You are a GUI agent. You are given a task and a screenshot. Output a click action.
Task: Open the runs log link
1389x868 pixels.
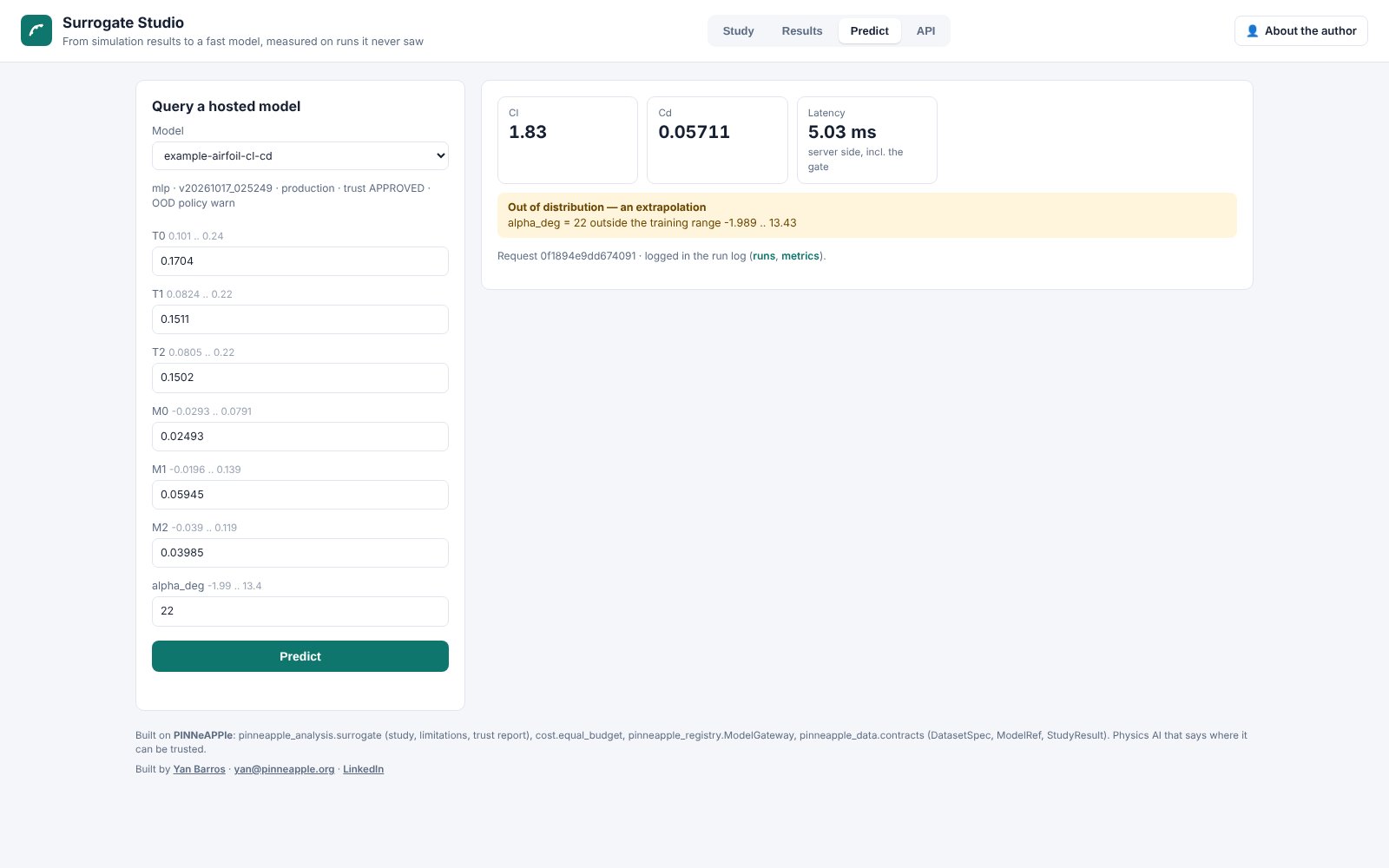coord(764,256)
